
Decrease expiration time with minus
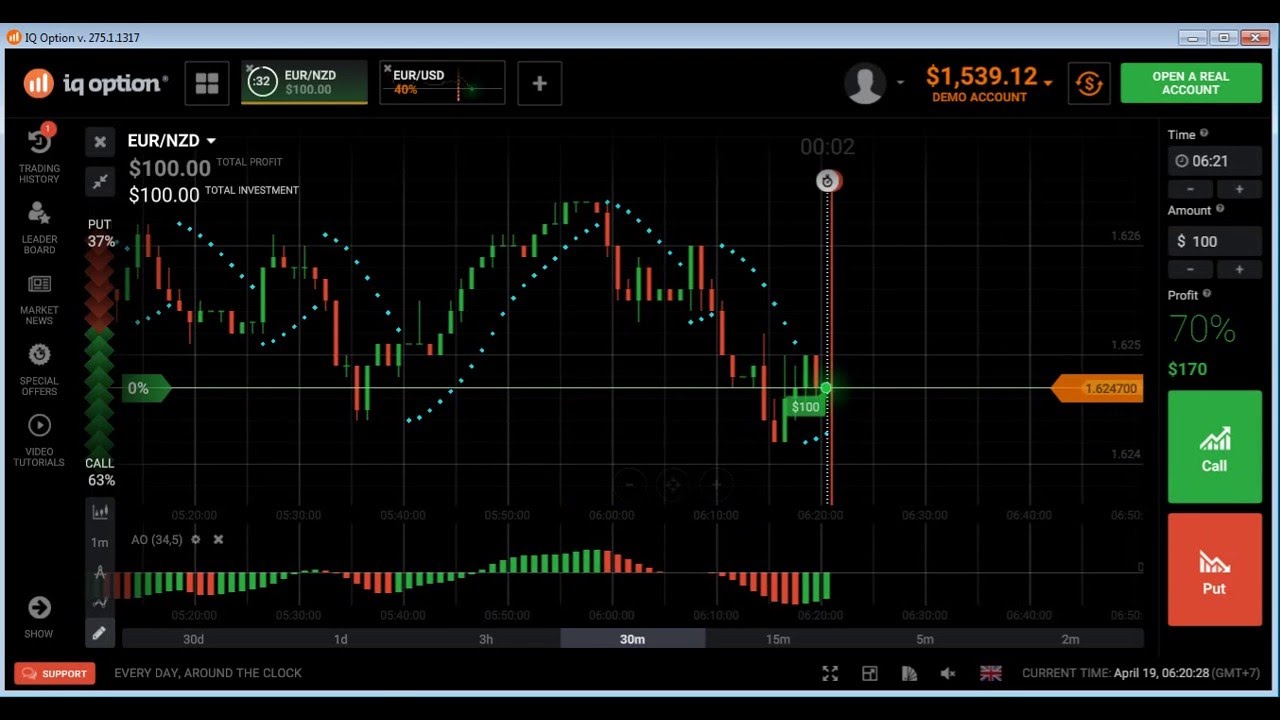1190,189
